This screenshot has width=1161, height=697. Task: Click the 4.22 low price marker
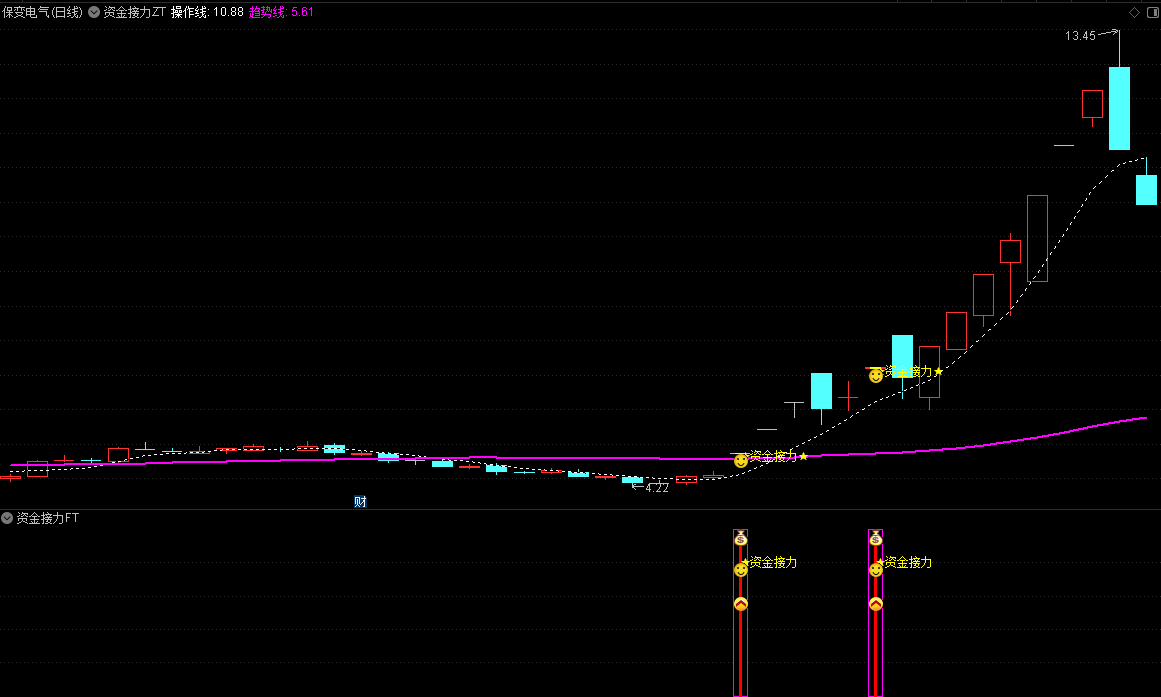(657, 488)
